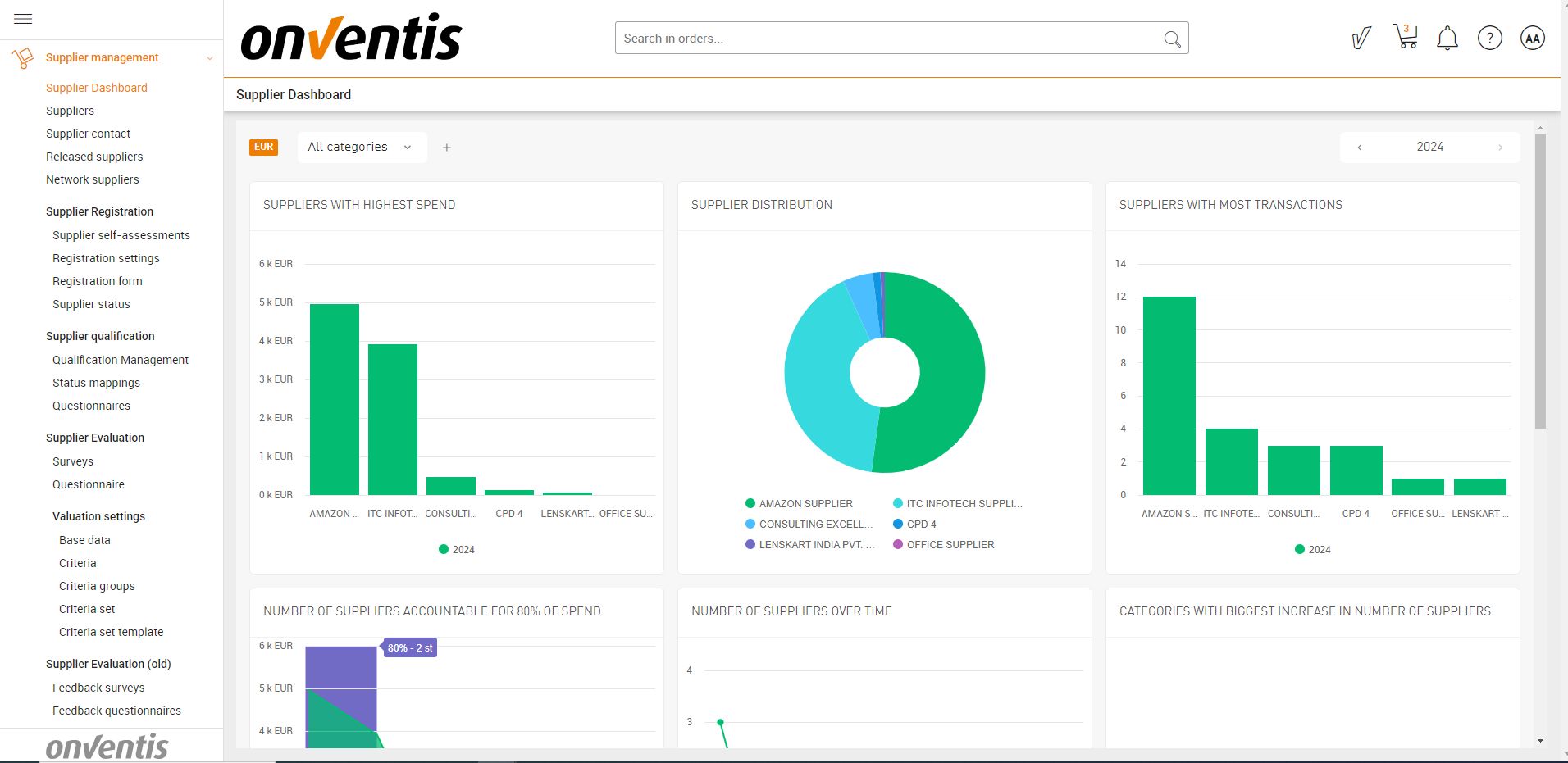
Task: Click the ITC Infotech legend color dot
Action: (898, 504)
